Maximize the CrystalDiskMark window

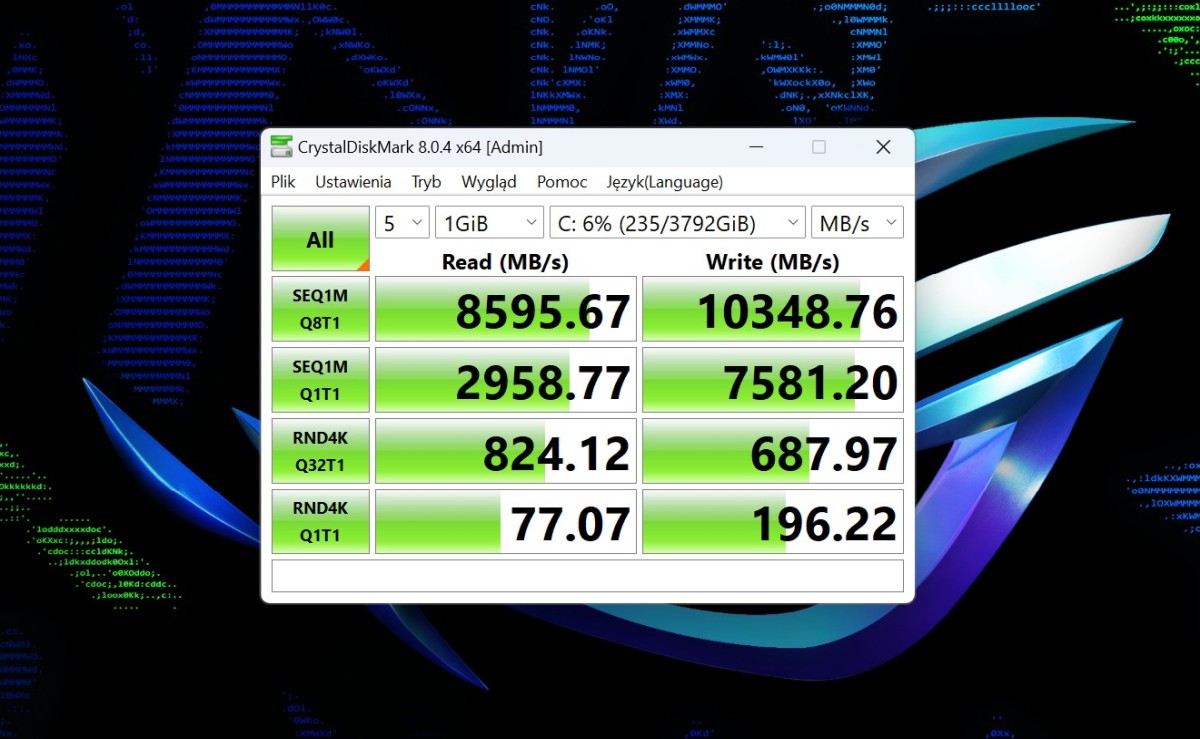[819, 147]
